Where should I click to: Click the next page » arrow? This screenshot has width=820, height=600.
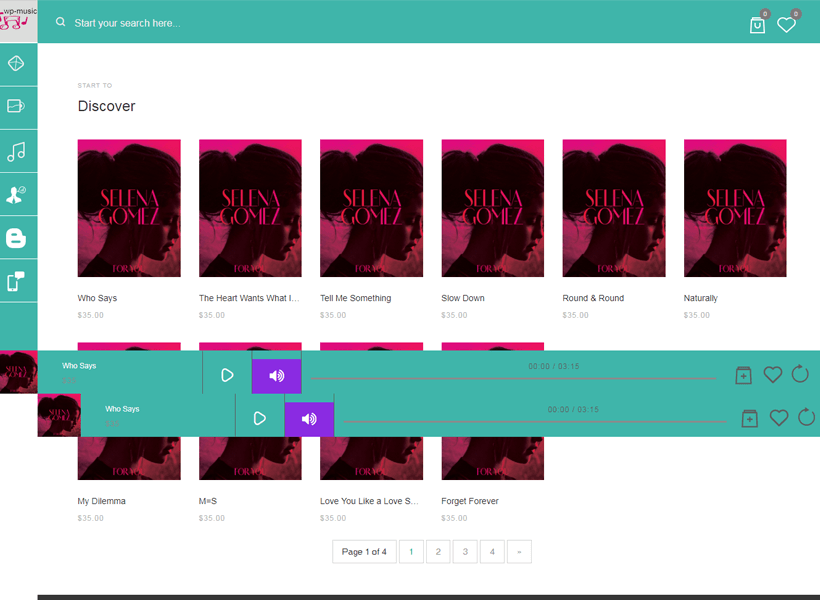click(519, 551)
